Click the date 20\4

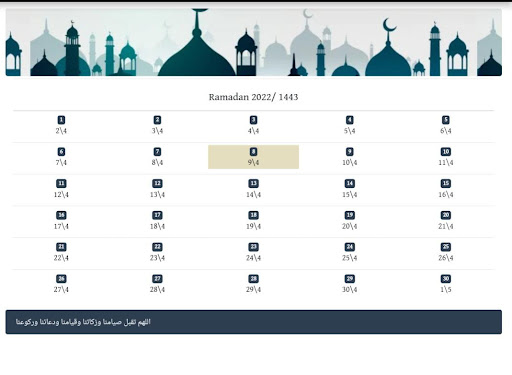tap(349, 226)
